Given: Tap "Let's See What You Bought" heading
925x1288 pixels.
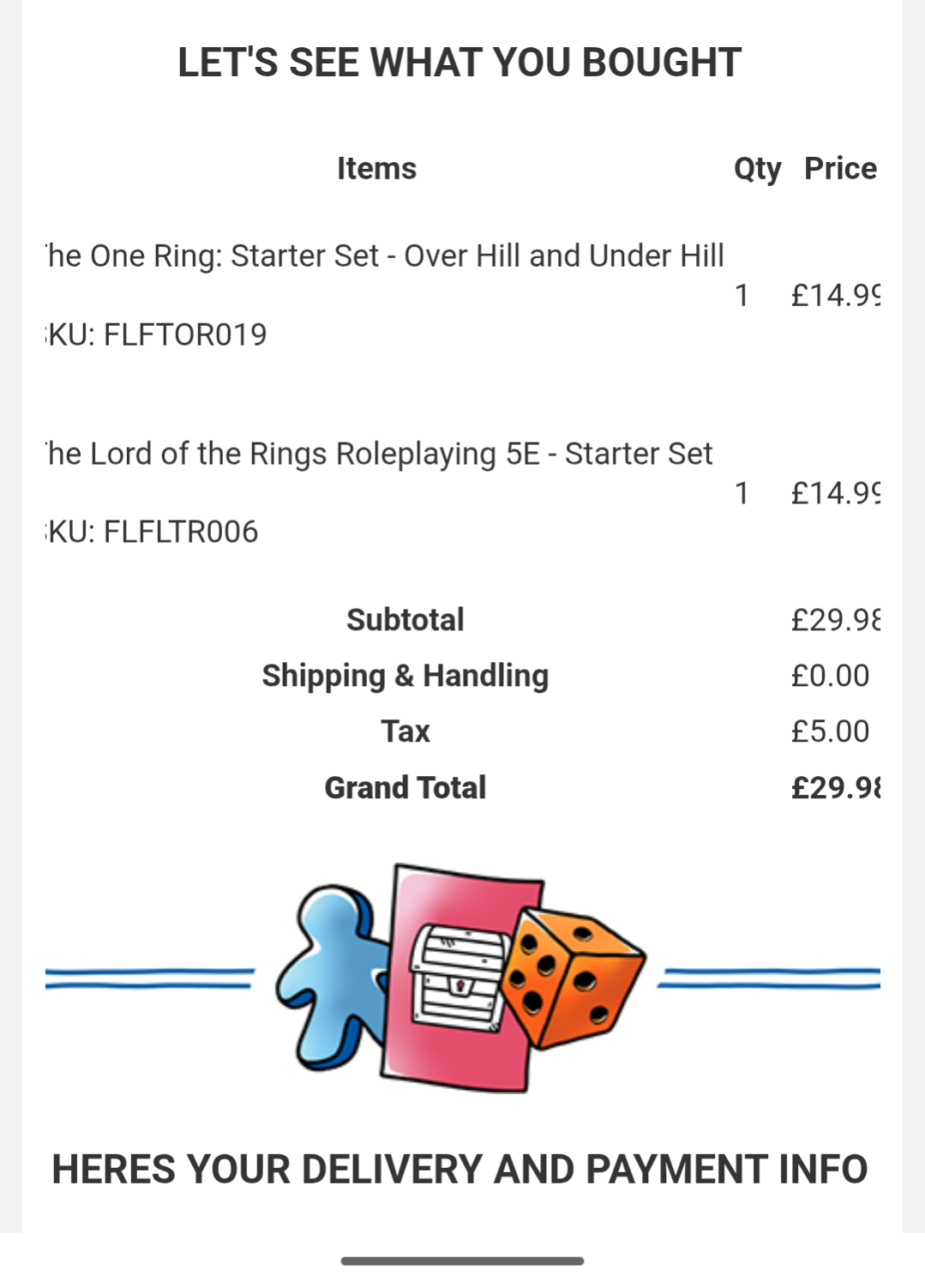Looking at the screenshot, I should (x=459, y=63).
